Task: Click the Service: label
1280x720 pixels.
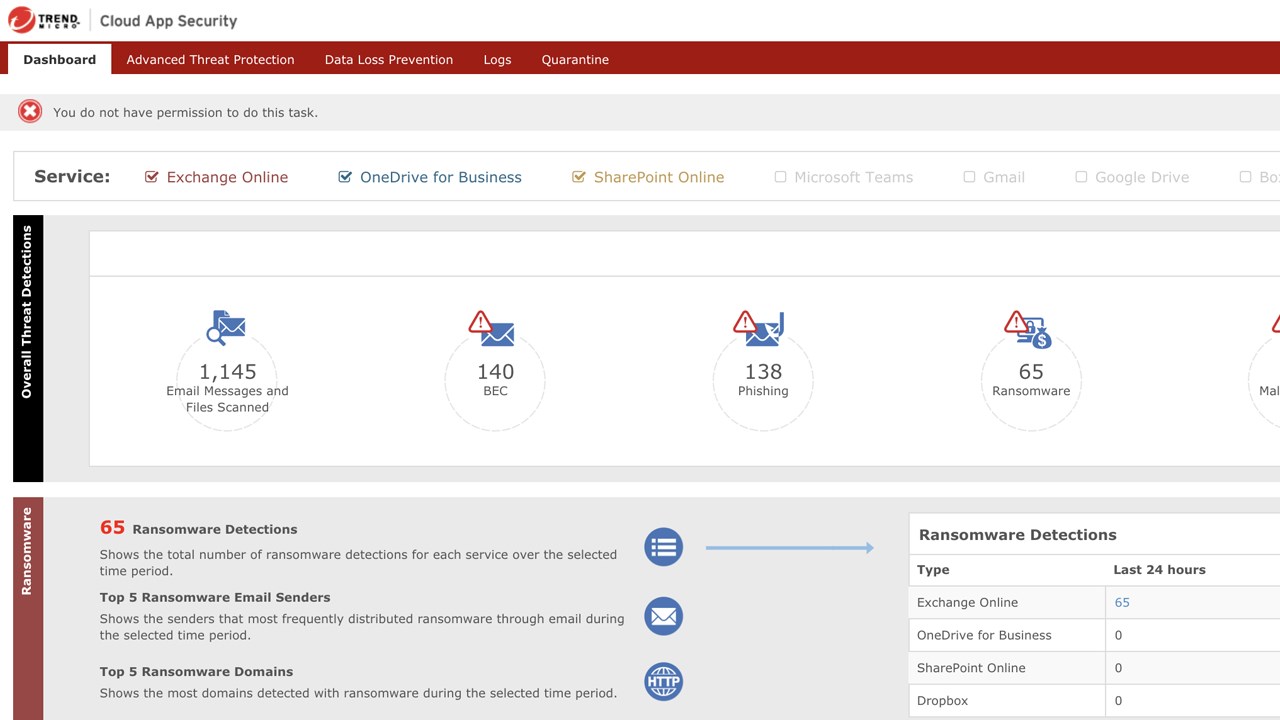Action: point(72,176)
